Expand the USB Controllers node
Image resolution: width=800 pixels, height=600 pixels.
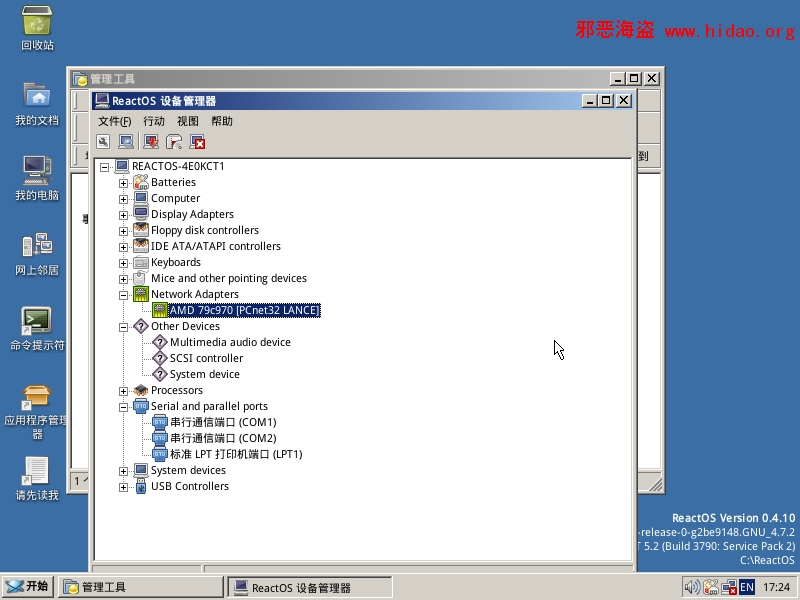click(x=124, y=487)
